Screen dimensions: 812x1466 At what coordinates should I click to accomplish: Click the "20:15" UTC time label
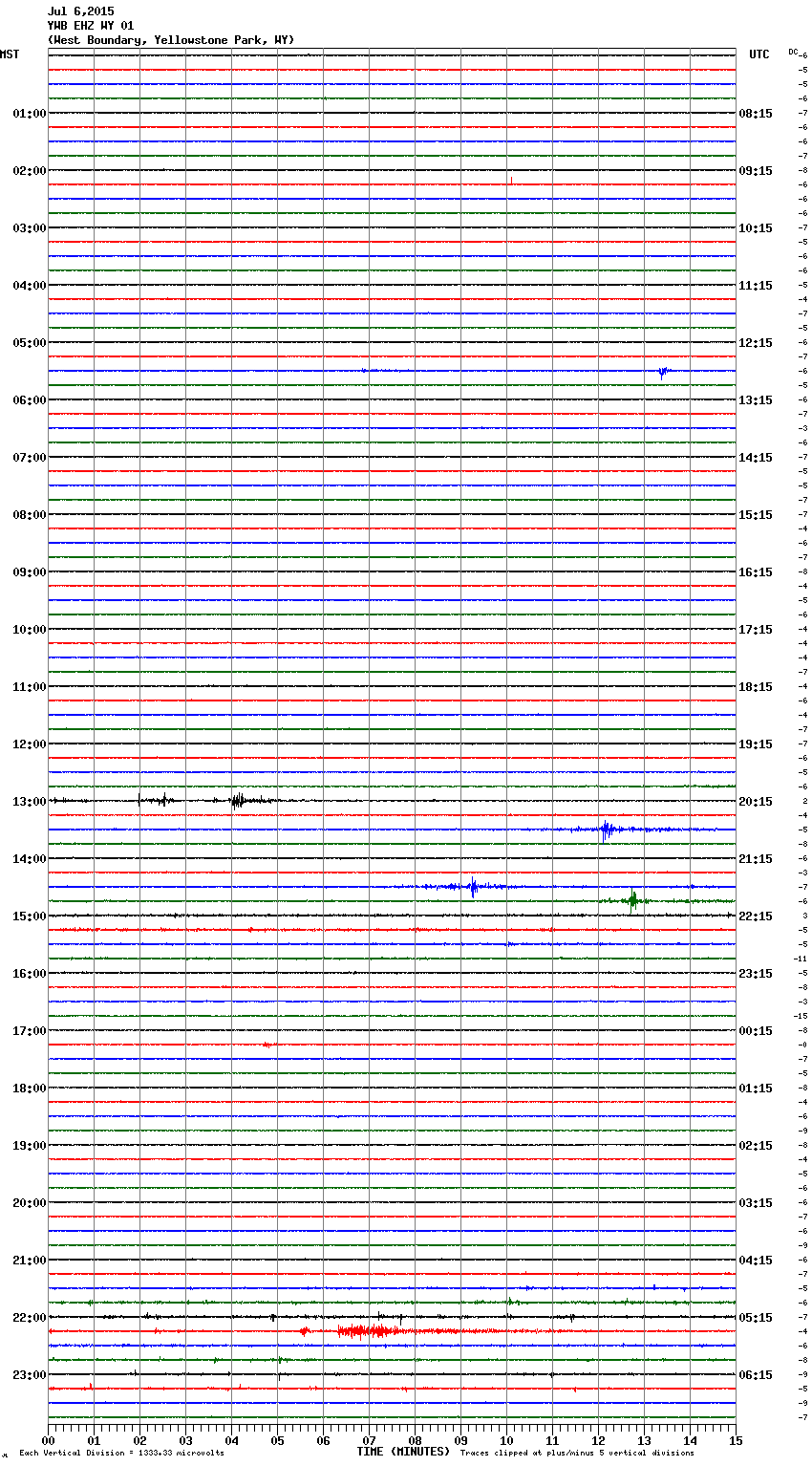click(x=756, y=802)
